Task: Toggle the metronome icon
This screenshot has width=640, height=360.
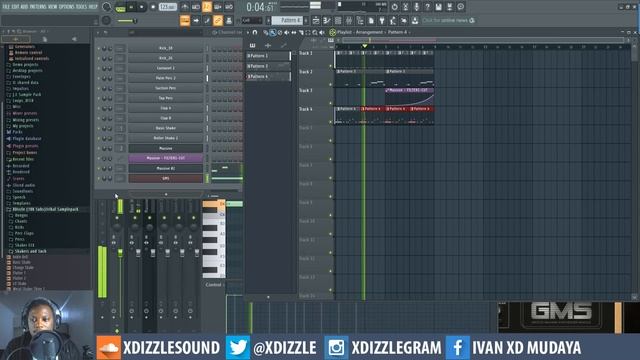Action: click(185, 7)
